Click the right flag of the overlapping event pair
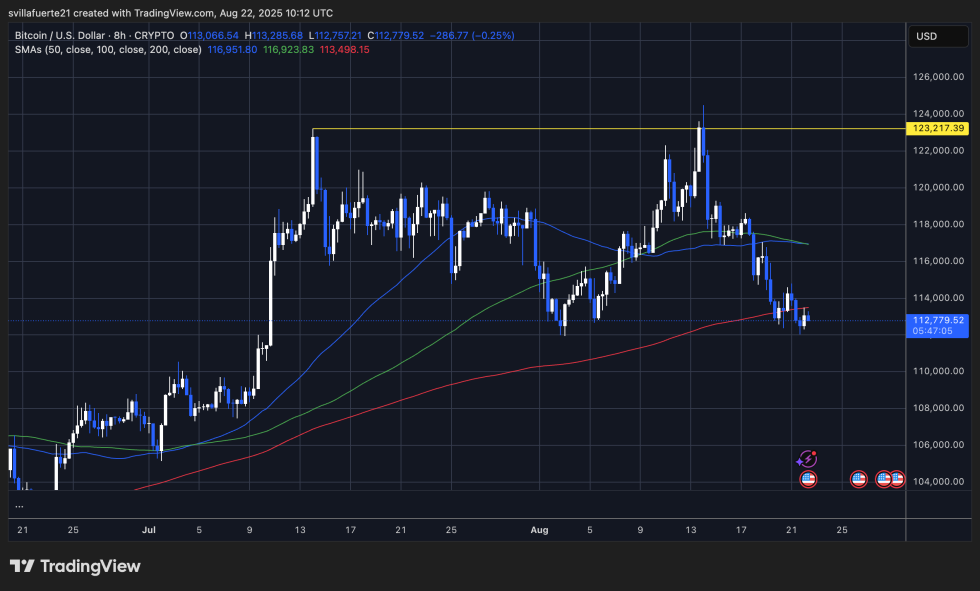This screenshot has height=591, width=980. click(x=896, y=478)
